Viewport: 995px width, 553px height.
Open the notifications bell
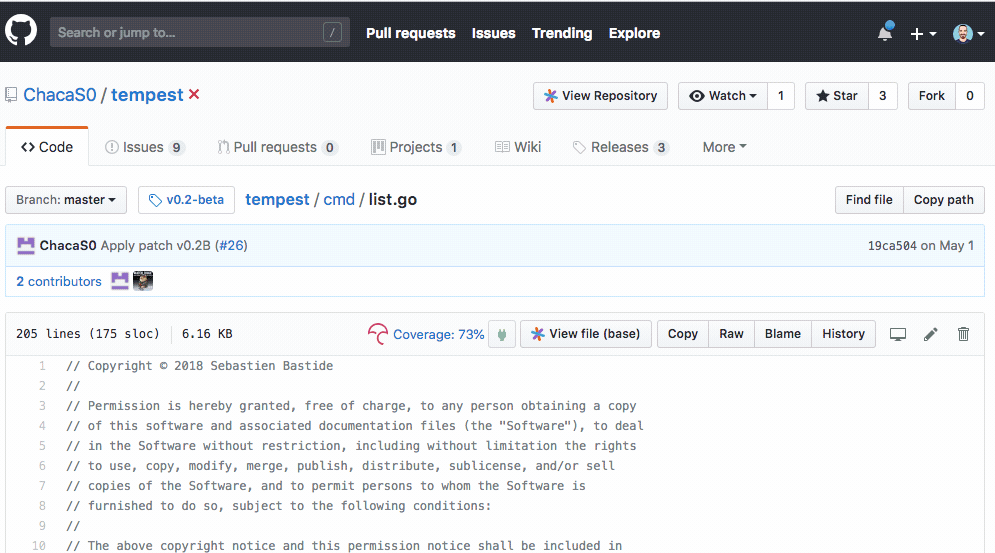coord(885,32)
